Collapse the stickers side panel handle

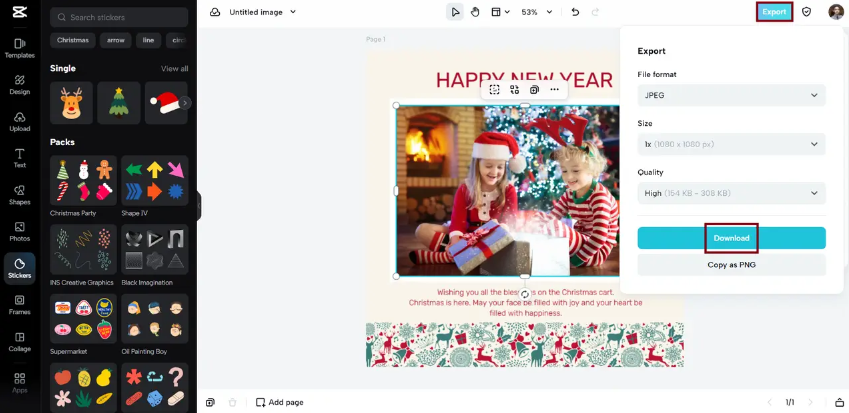(199, 206)
